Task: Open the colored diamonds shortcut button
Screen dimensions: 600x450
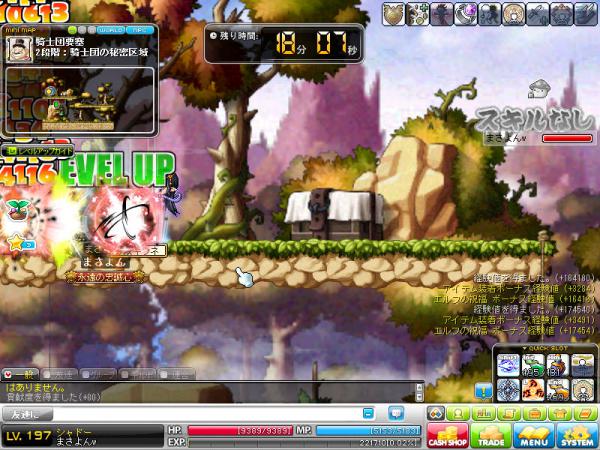Action: tap(436, 413)
